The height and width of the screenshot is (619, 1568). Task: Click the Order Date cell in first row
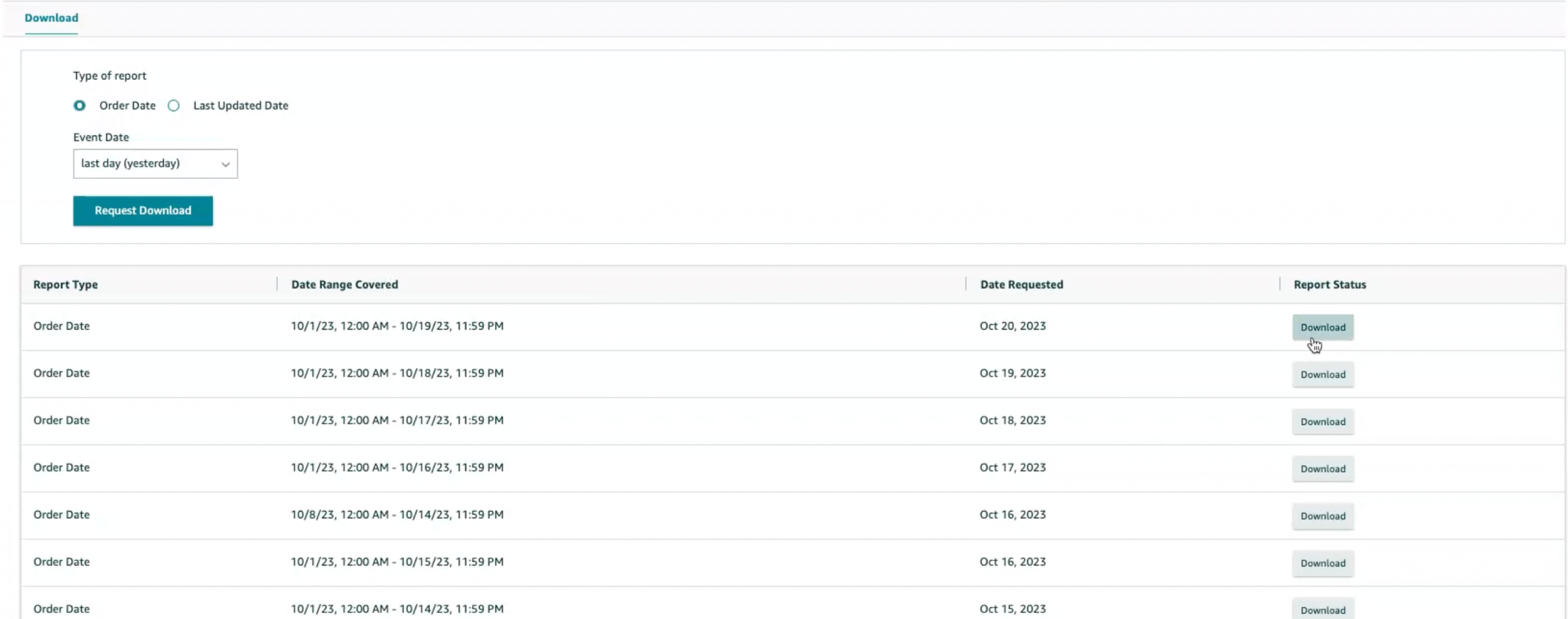click(x=61, y=326)
